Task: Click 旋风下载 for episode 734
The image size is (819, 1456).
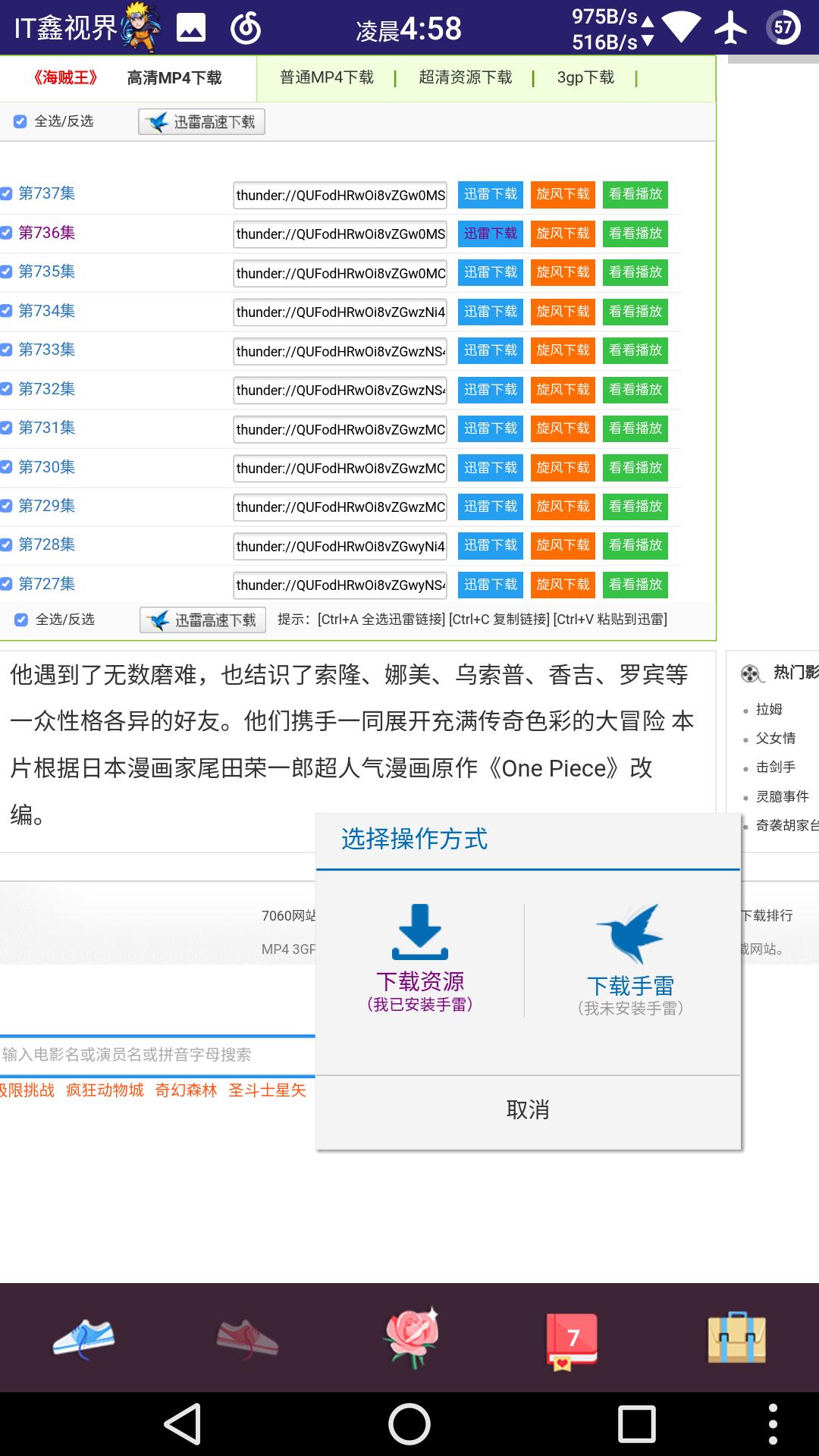Action: [563, 312]
